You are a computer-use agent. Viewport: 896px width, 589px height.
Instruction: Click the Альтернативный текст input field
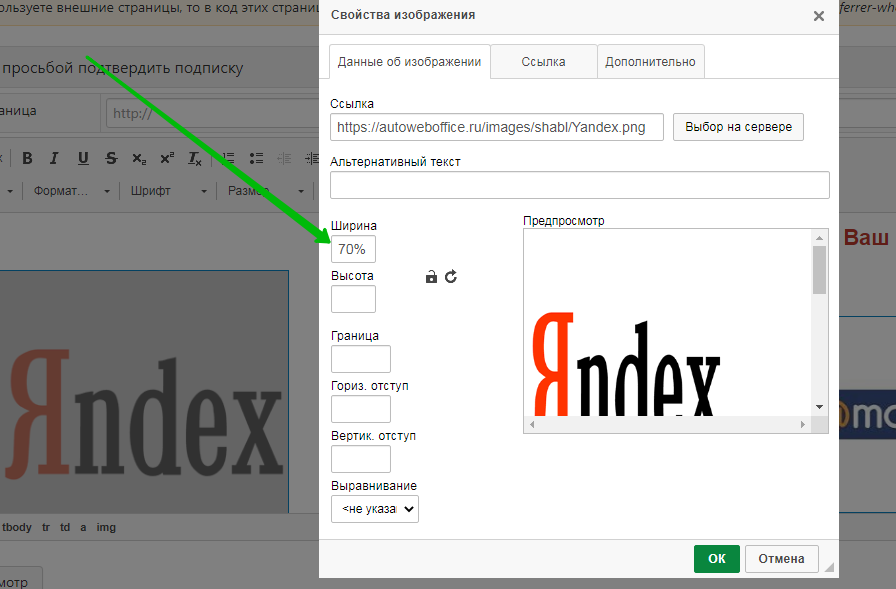(x=580, y=185)
